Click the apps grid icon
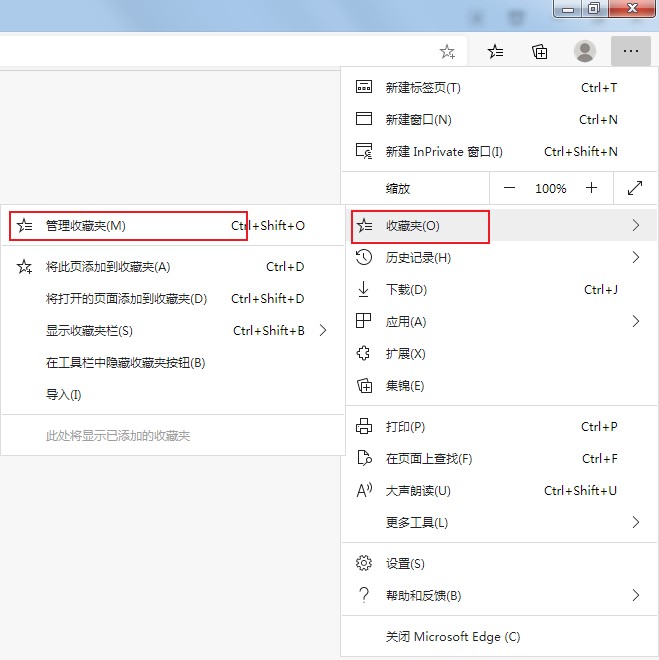 364,321
